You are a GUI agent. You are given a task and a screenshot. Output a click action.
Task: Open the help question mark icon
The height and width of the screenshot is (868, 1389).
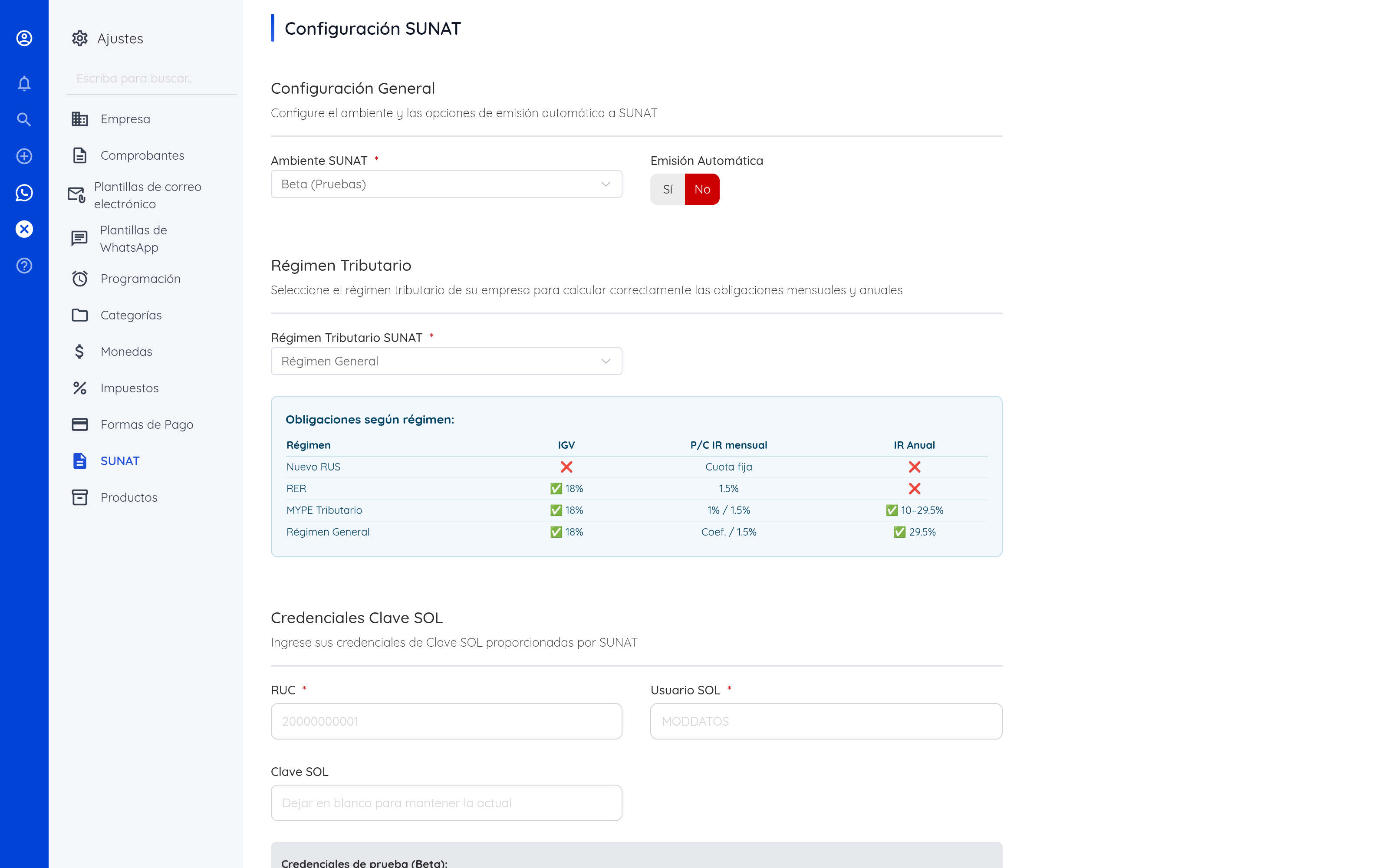[24, 266]
